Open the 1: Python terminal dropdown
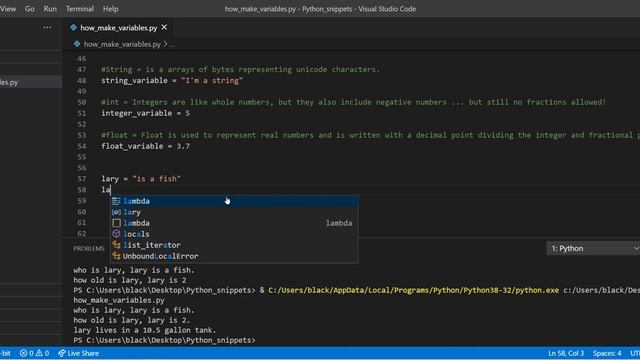The width and height of the screenshot is (640, 360). pyautogui.click(x=593, y=248)
